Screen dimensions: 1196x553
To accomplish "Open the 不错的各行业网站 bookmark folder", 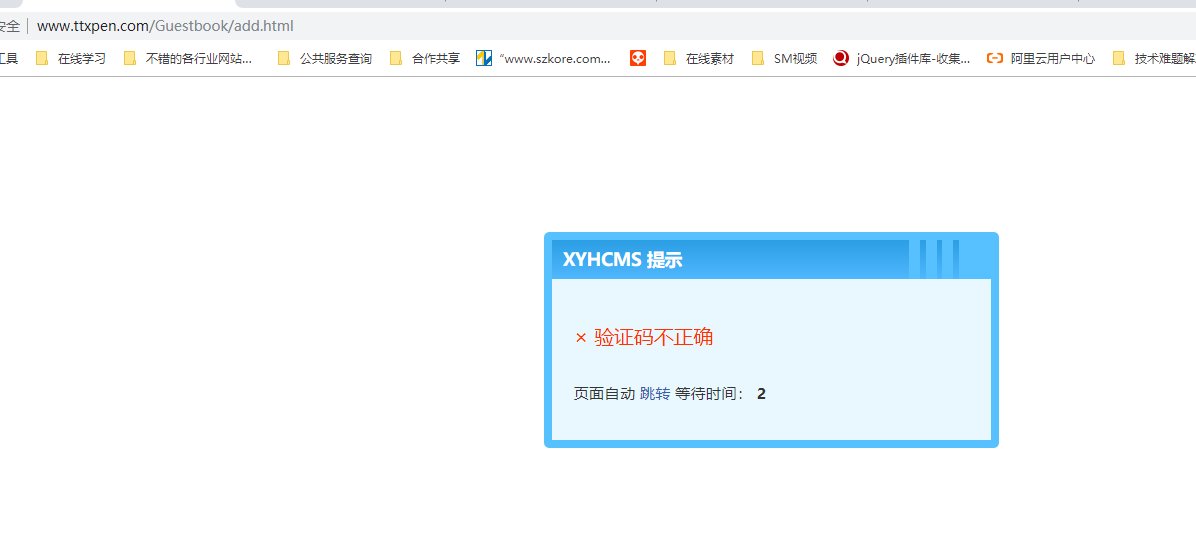I will point(188,59).
